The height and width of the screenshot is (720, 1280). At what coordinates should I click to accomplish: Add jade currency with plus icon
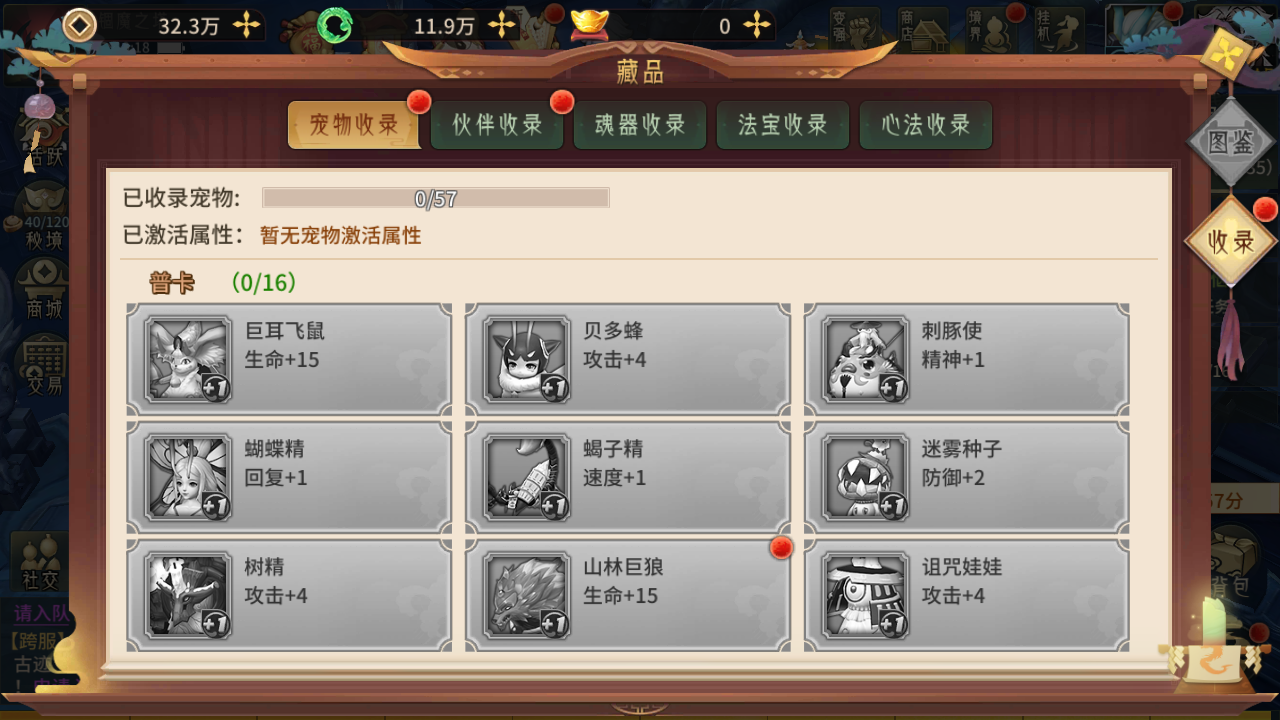(x=502, y=26)
